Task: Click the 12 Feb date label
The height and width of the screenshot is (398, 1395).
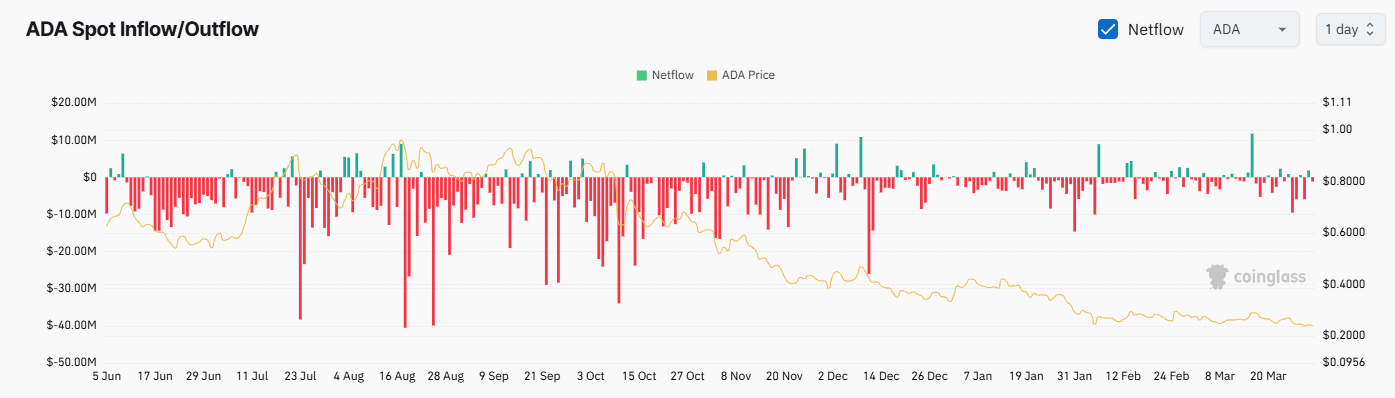Action: [1123, 377]
